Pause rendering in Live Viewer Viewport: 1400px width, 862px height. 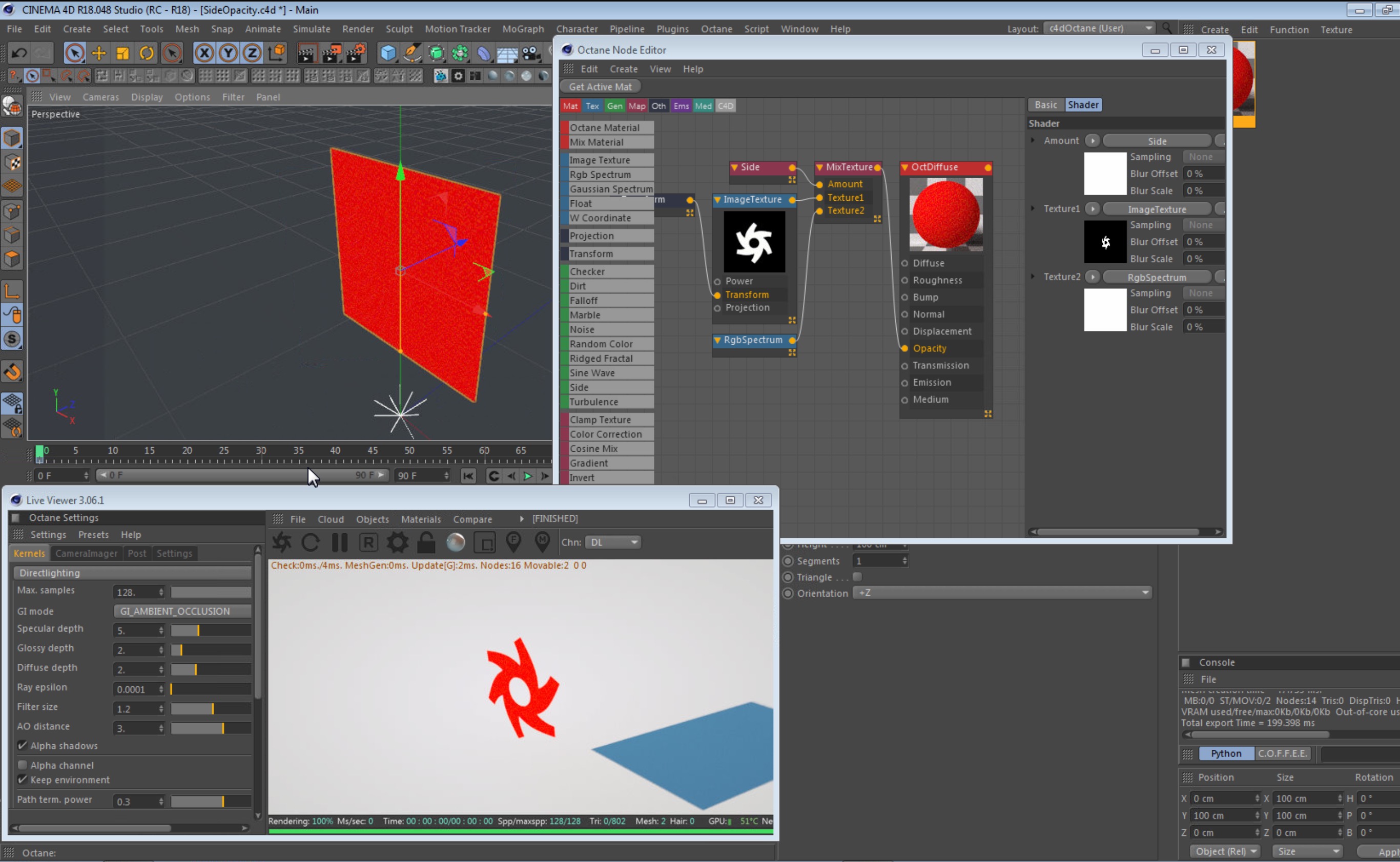pos(339,542)
